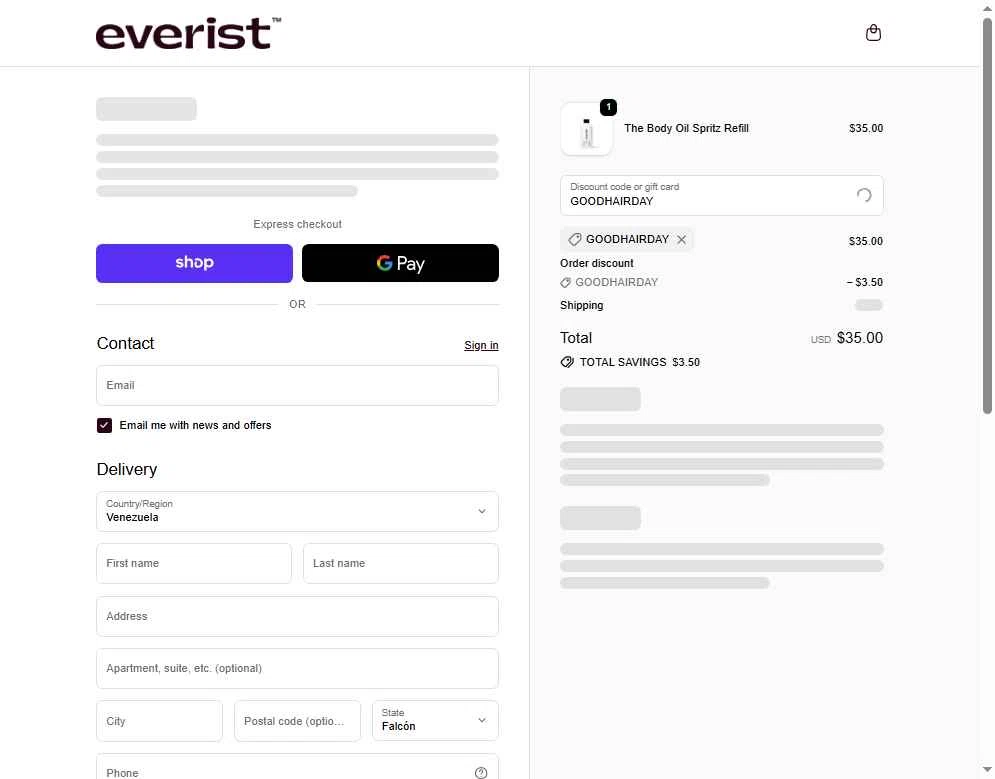Open the shopping bag cart icon

click(x=873, y=33)
